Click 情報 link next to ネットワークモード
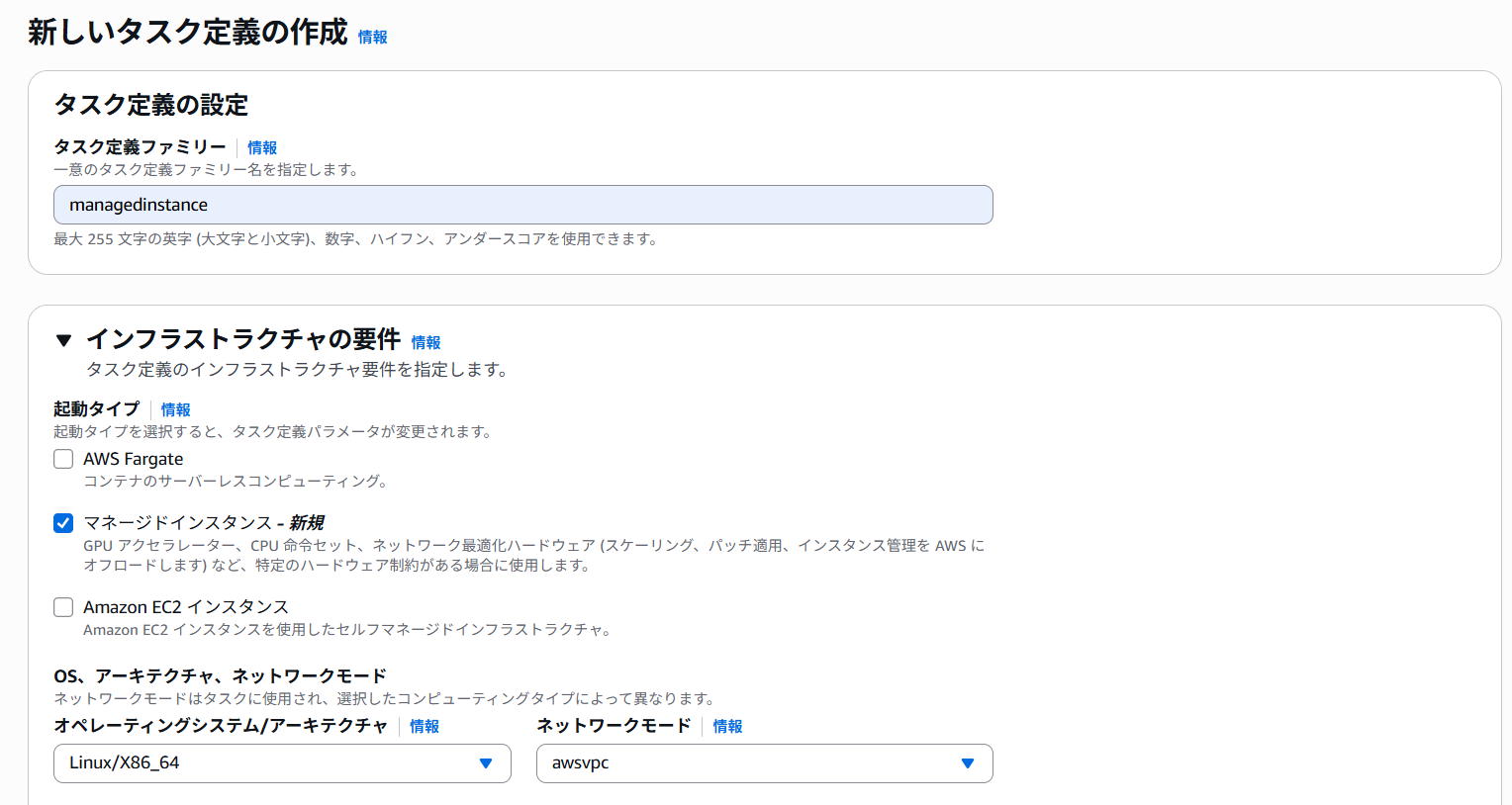 [x=727, y=726]
